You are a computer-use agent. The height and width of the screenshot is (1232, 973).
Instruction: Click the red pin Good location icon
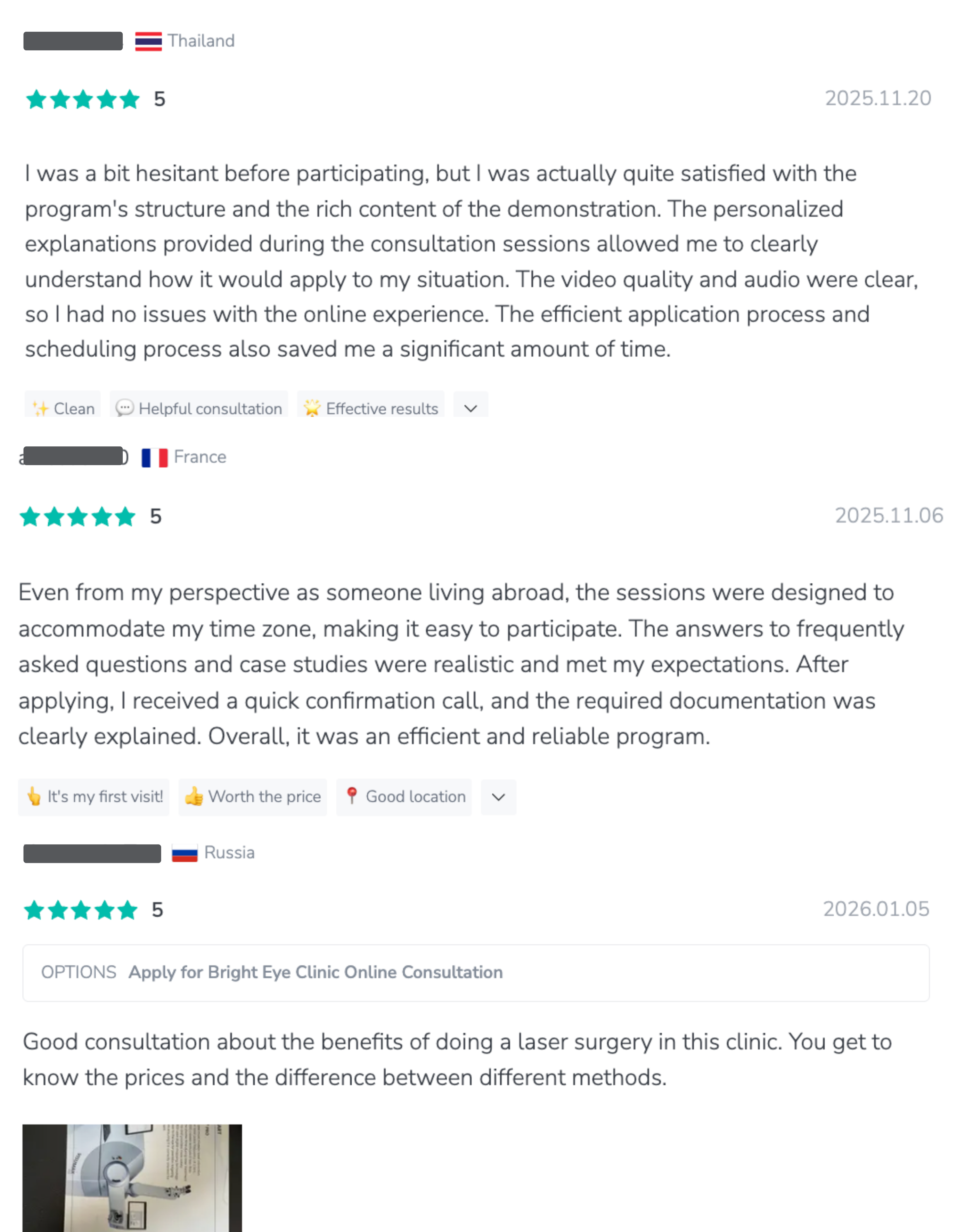[x=352, y=795]
